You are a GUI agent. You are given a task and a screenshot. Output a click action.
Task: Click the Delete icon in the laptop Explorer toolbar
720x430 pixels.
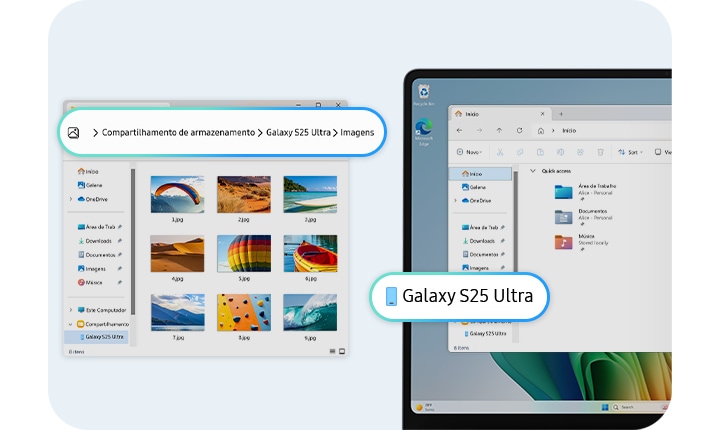[x=600, y=152]
